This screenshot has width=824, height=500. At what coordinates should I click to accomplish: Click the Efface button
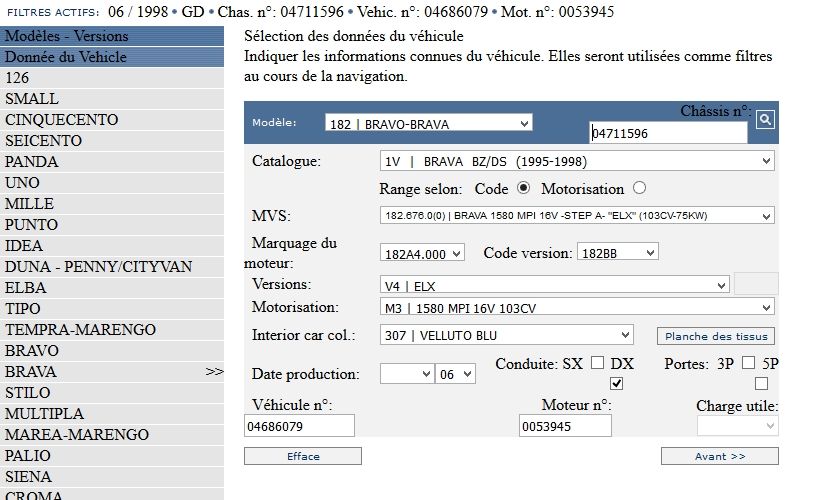click(x=303, y=456)
